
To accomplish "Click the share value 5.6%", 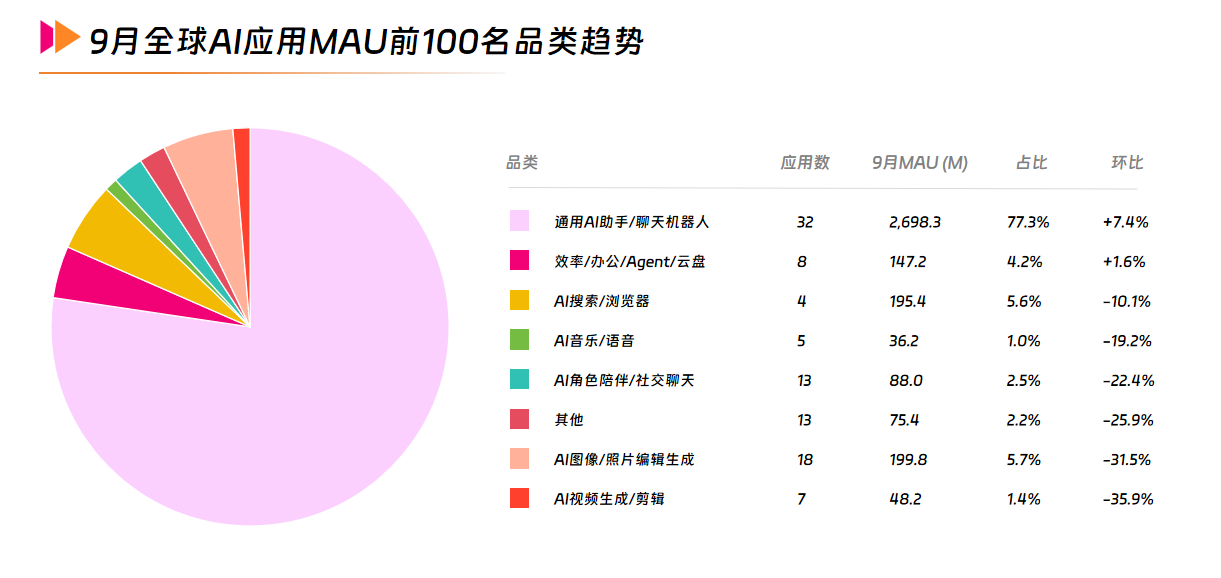I will tap(1024, 301).
